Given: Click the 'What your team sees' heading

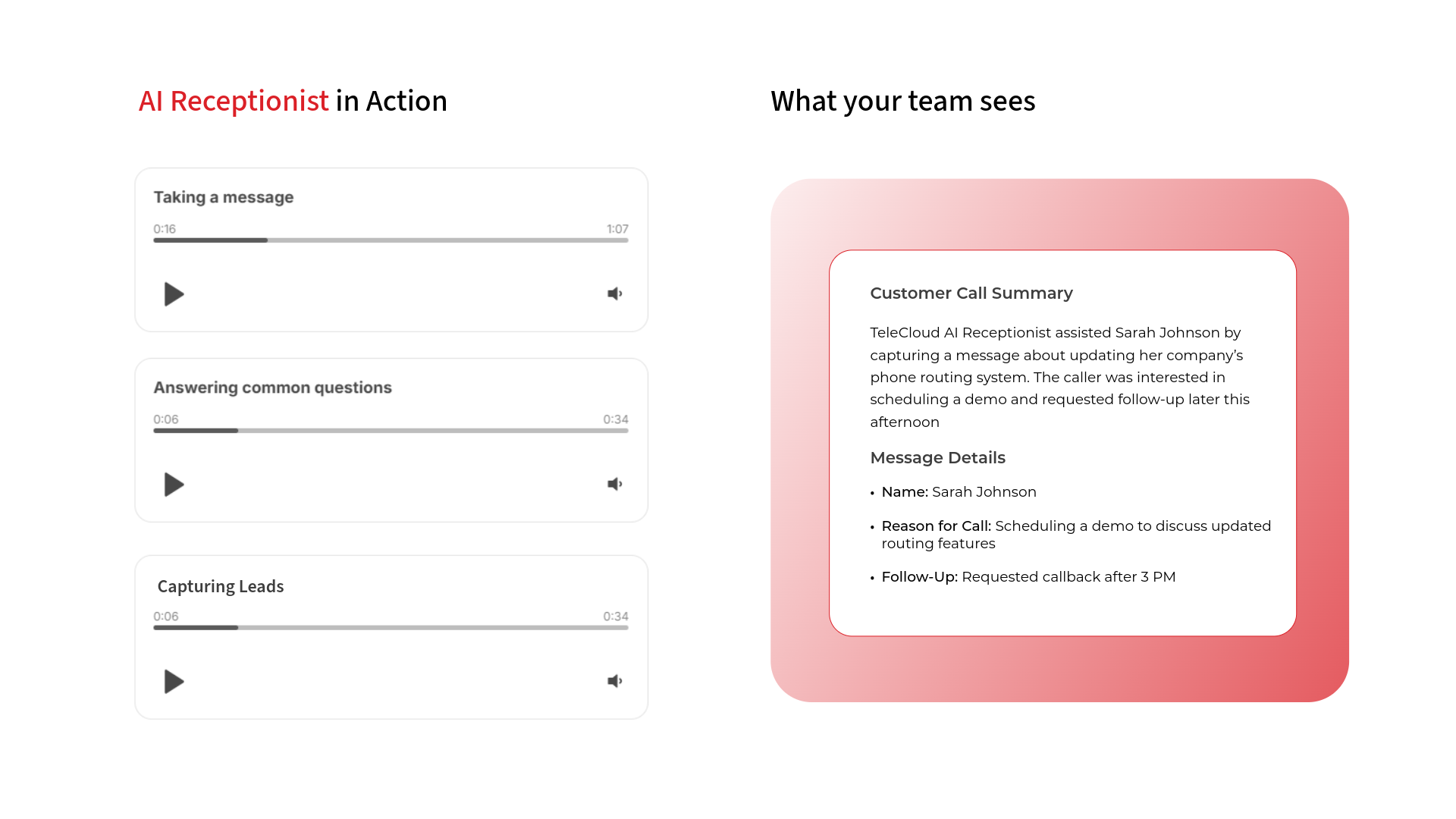Looking at the screenshot, I should coord(902,101).
